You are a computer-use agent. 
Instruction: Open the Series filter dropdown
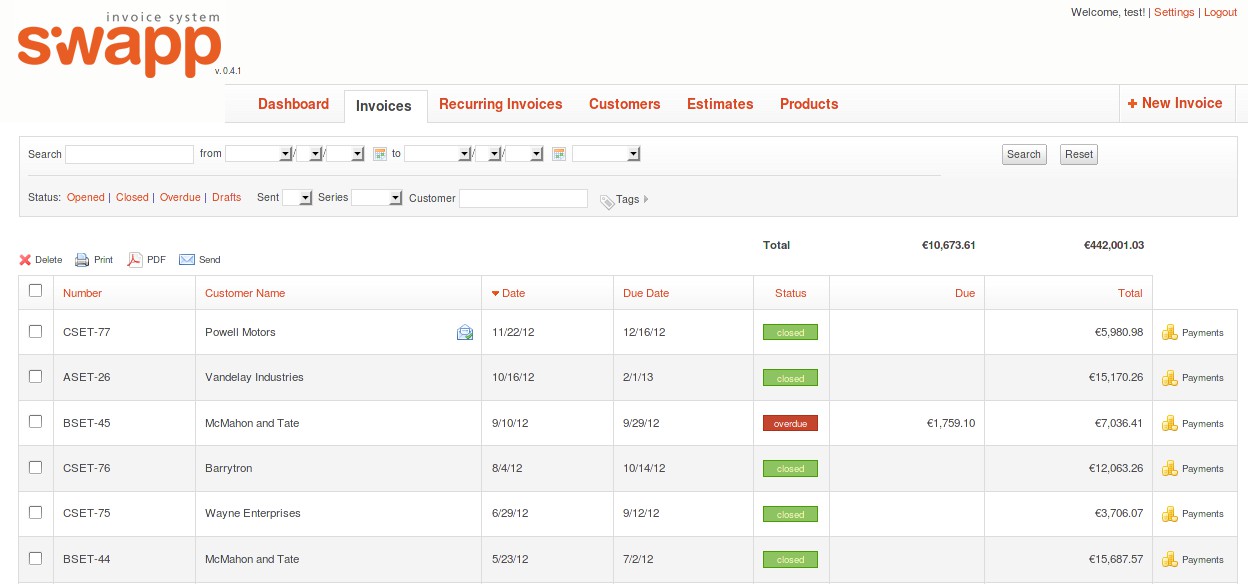click(377, 198)
